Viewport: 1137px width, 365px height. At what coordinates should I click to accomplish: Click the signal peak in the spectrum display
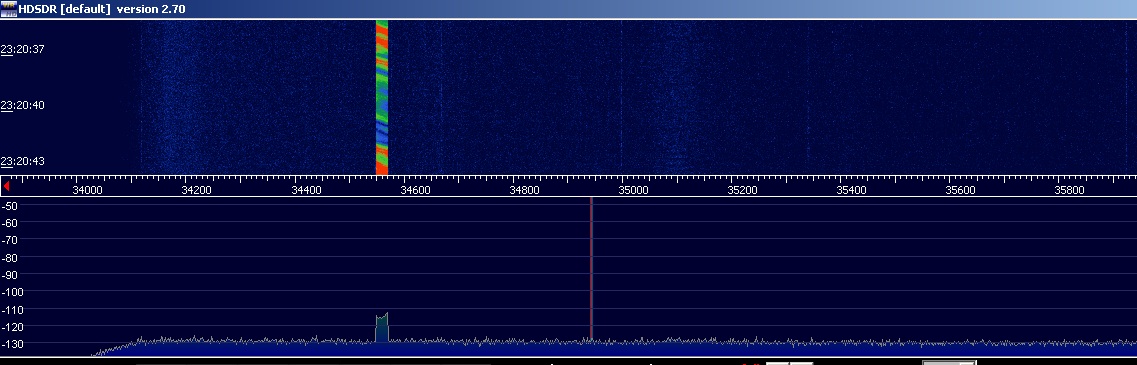coord(382,327)
